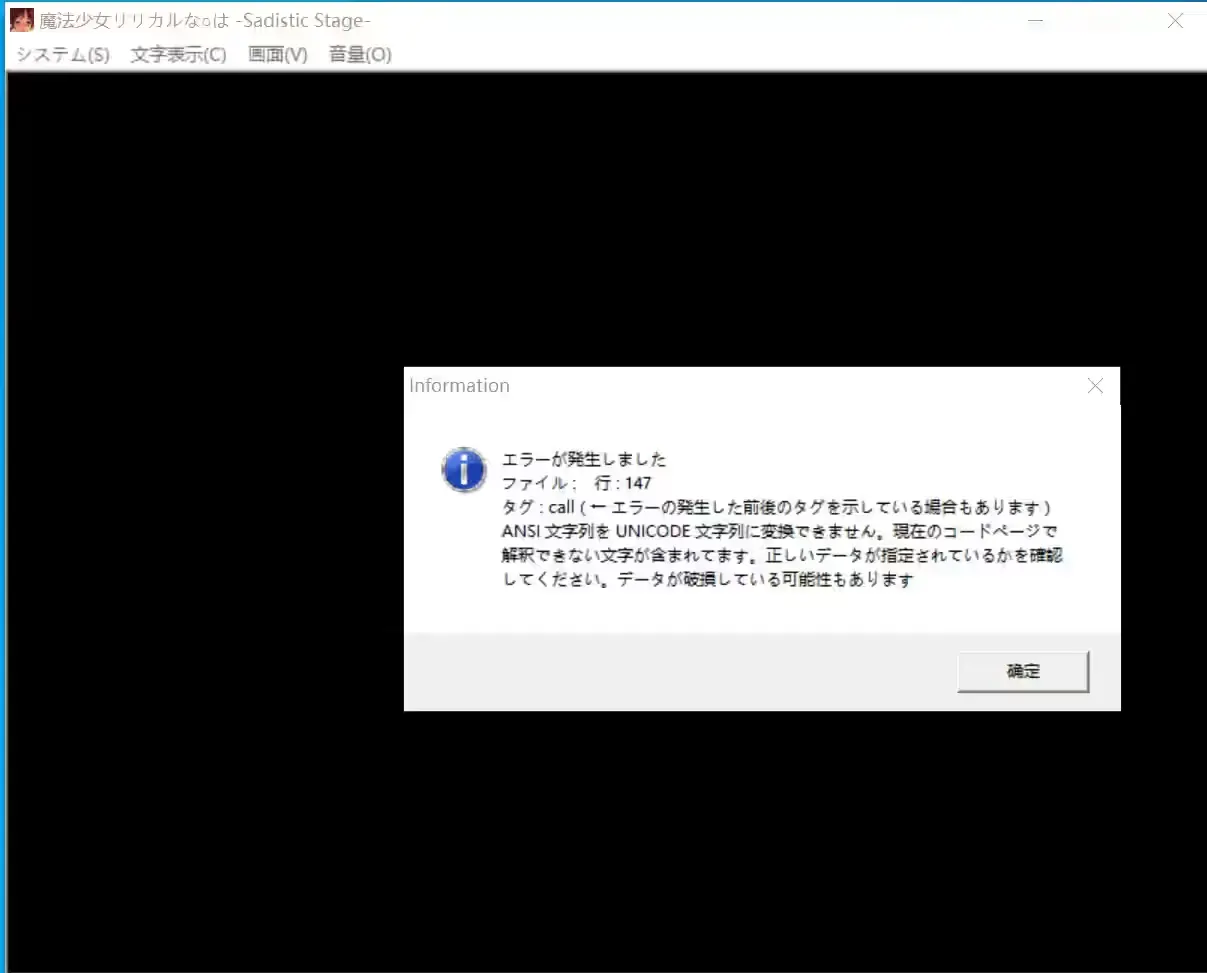Click the ANSI 文字列を UNICODE text line
Image resolution: width=1207 pixels, height=973 pixels.
[780, 531]
